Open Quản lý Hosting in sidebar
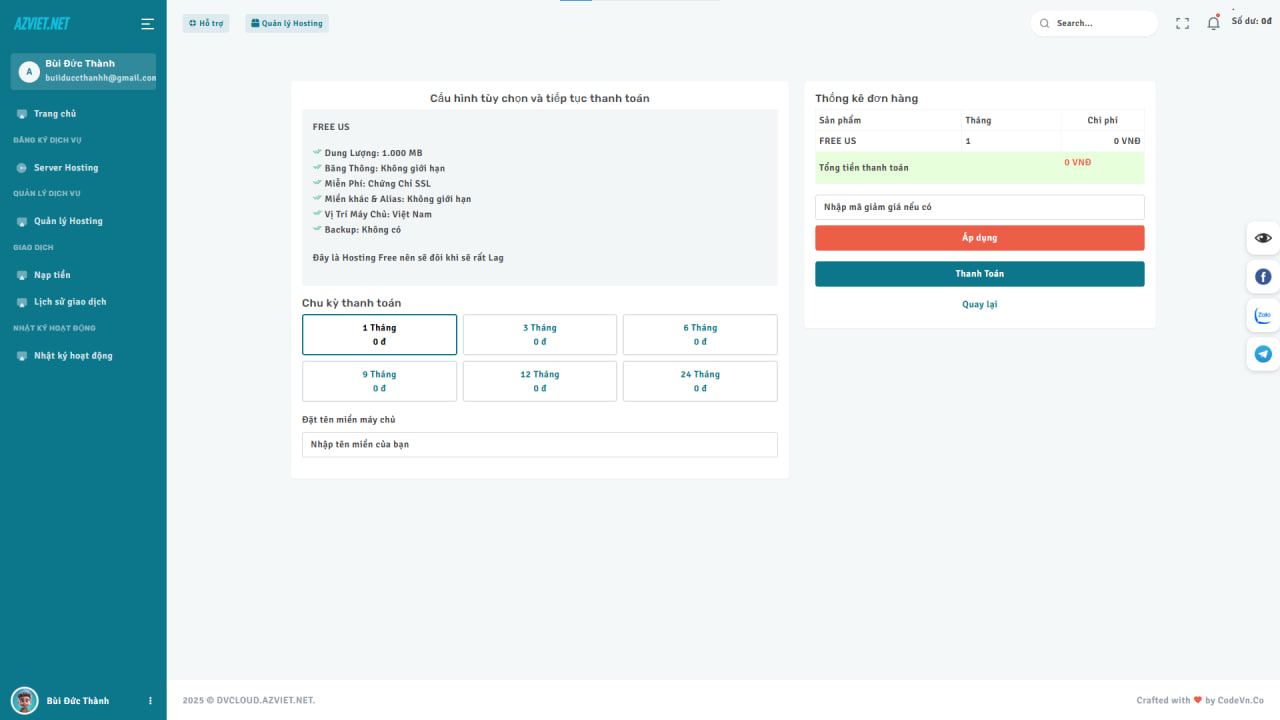1280x720 pixels. pos(68,221)
